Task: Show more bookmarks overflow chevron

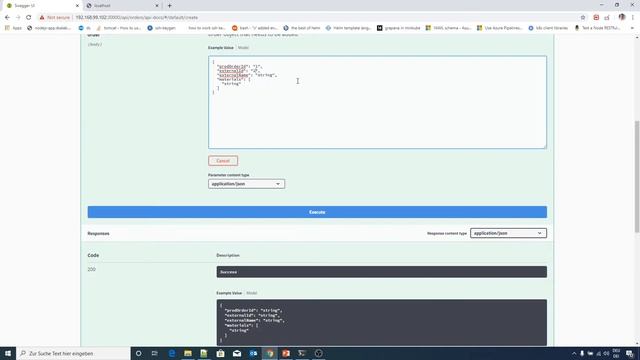Action: (632, 28)
